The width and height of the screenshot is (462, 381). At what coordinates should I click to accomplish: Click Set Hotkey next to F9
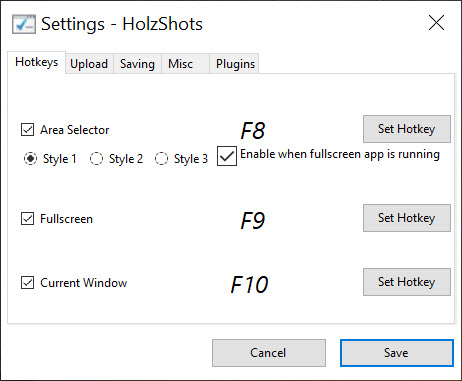[x=407, y=218]
